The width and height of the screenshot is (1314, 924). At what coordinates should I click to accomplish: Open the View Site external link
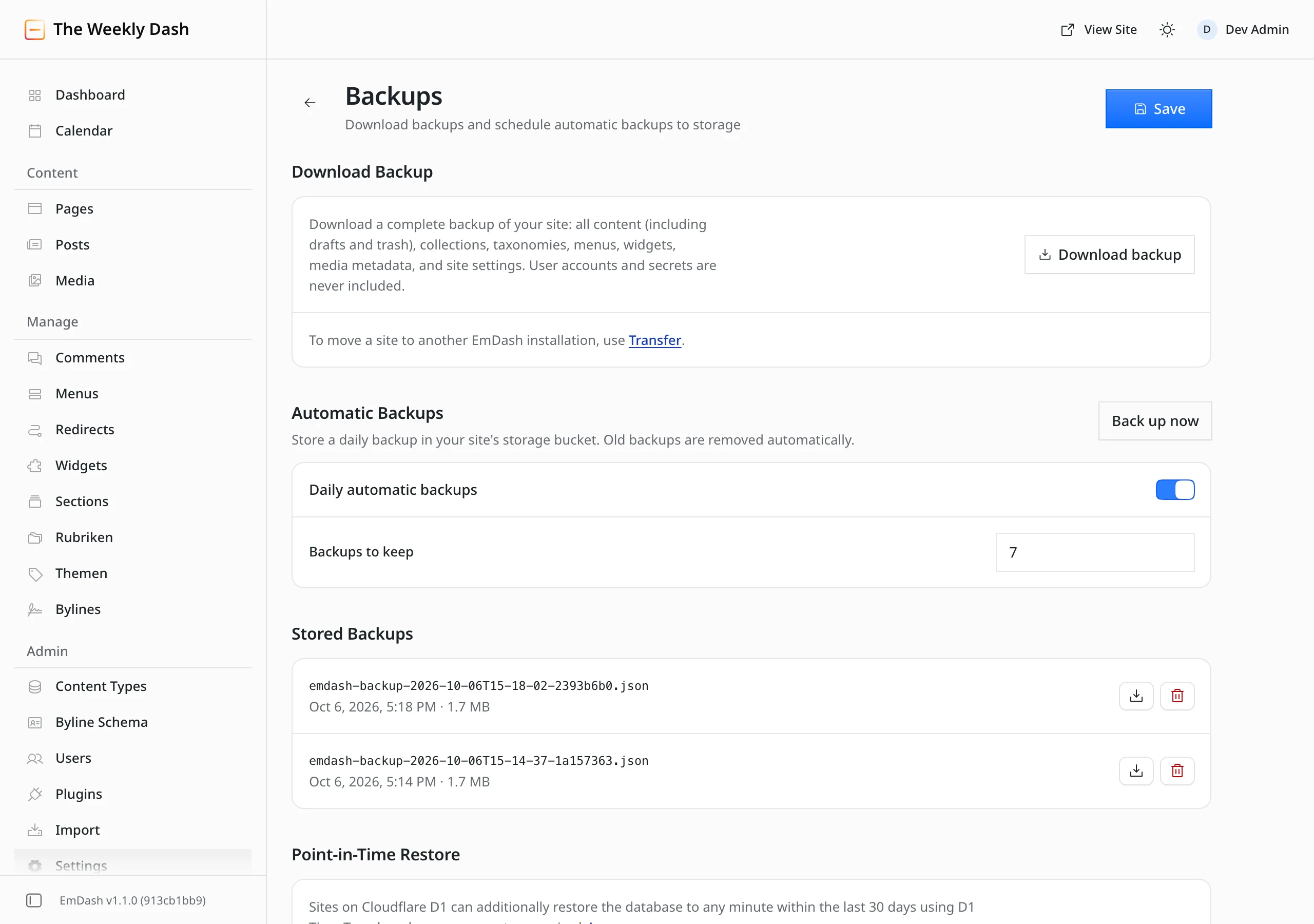(x=1099, y=30)
